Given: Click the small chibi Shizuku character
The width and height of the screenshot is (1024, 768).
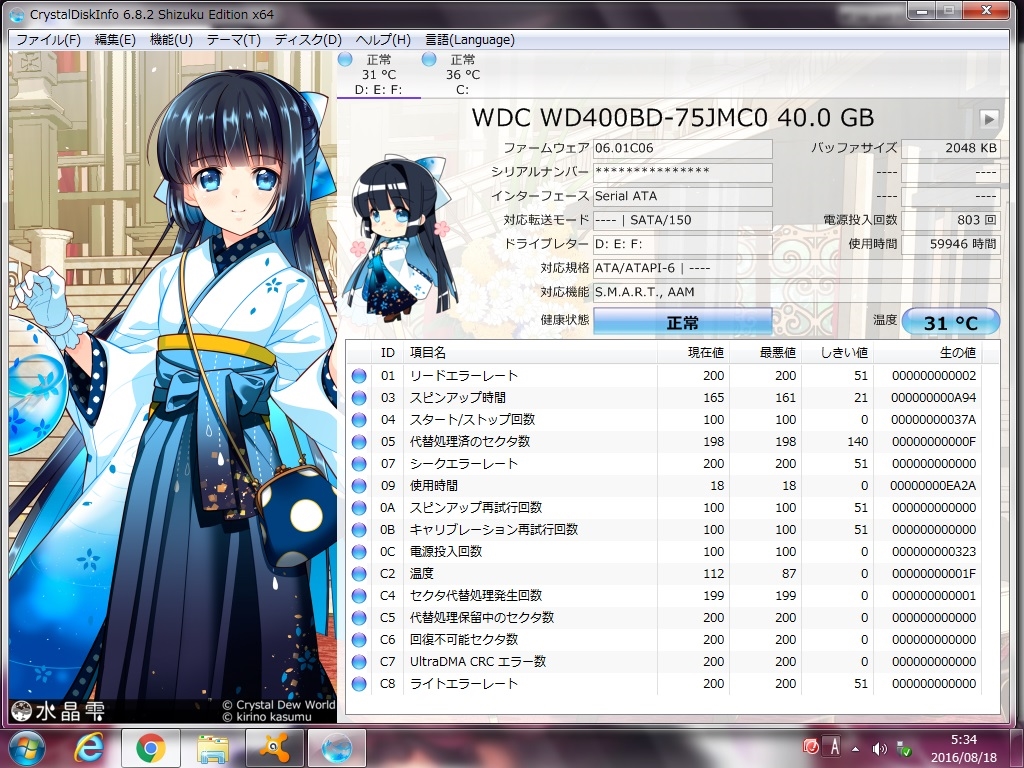Looking at the screenshot, I should coord(398,238).
